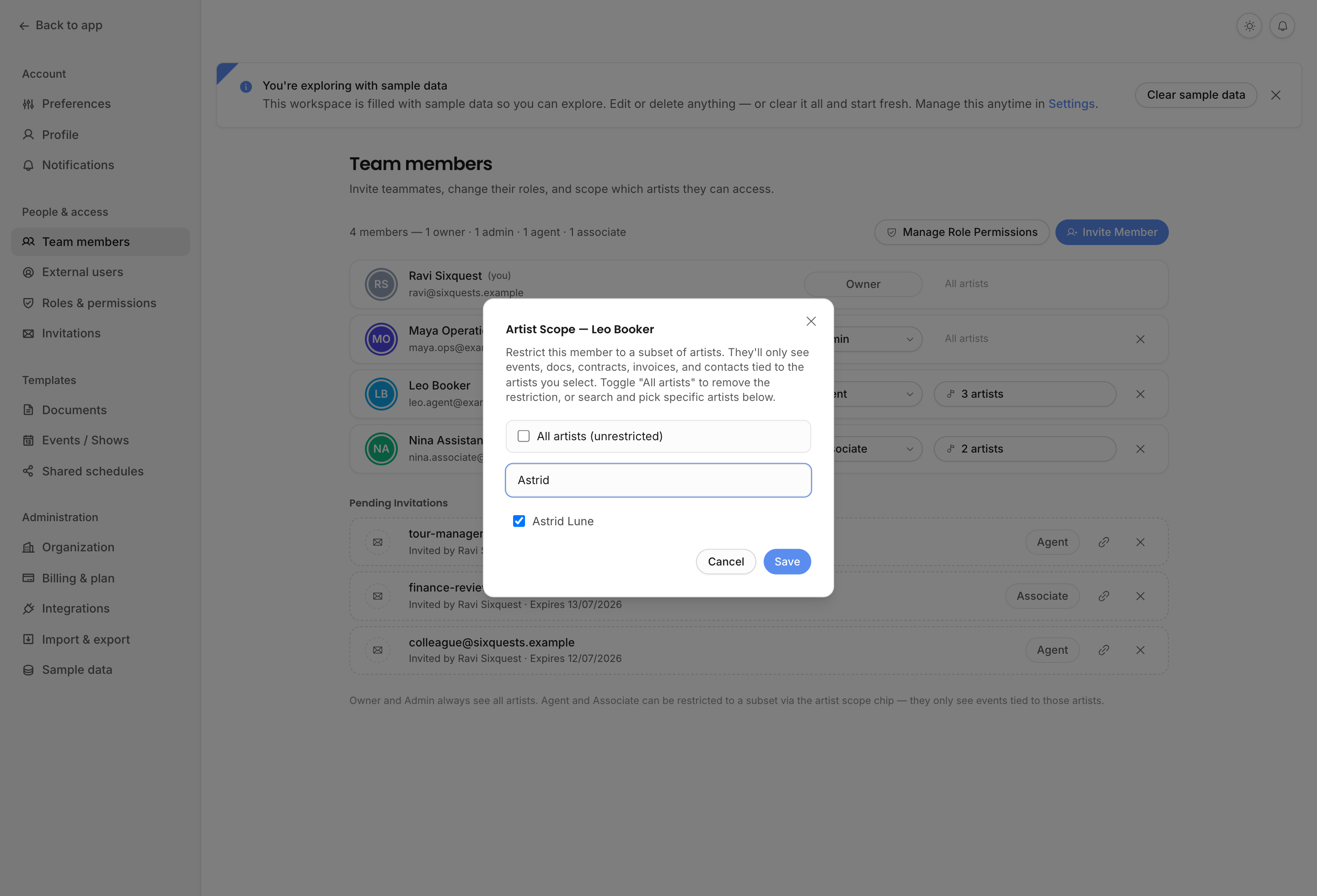Click the Owner role chip for Ravi Sixquest
1317x896 pixels.
pos(862,284)
